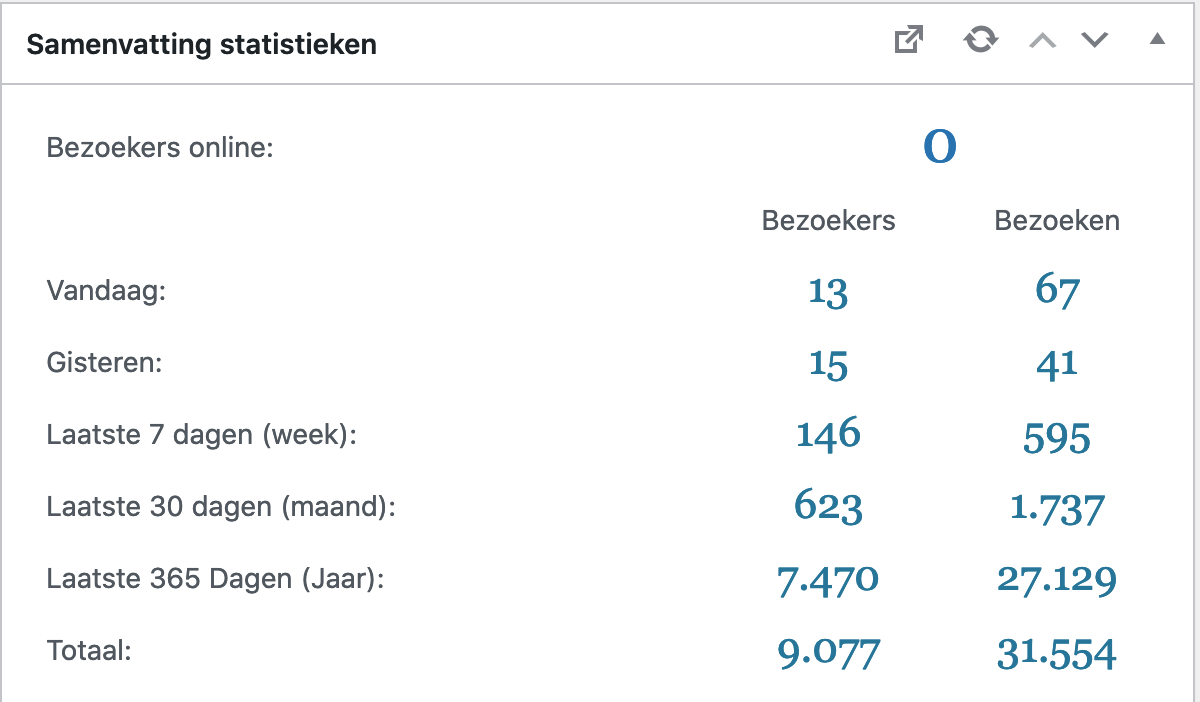The width and height of the screenshot is (1200, 702).
Task: Click total visits number 31.554
Action: [1057, 654]
